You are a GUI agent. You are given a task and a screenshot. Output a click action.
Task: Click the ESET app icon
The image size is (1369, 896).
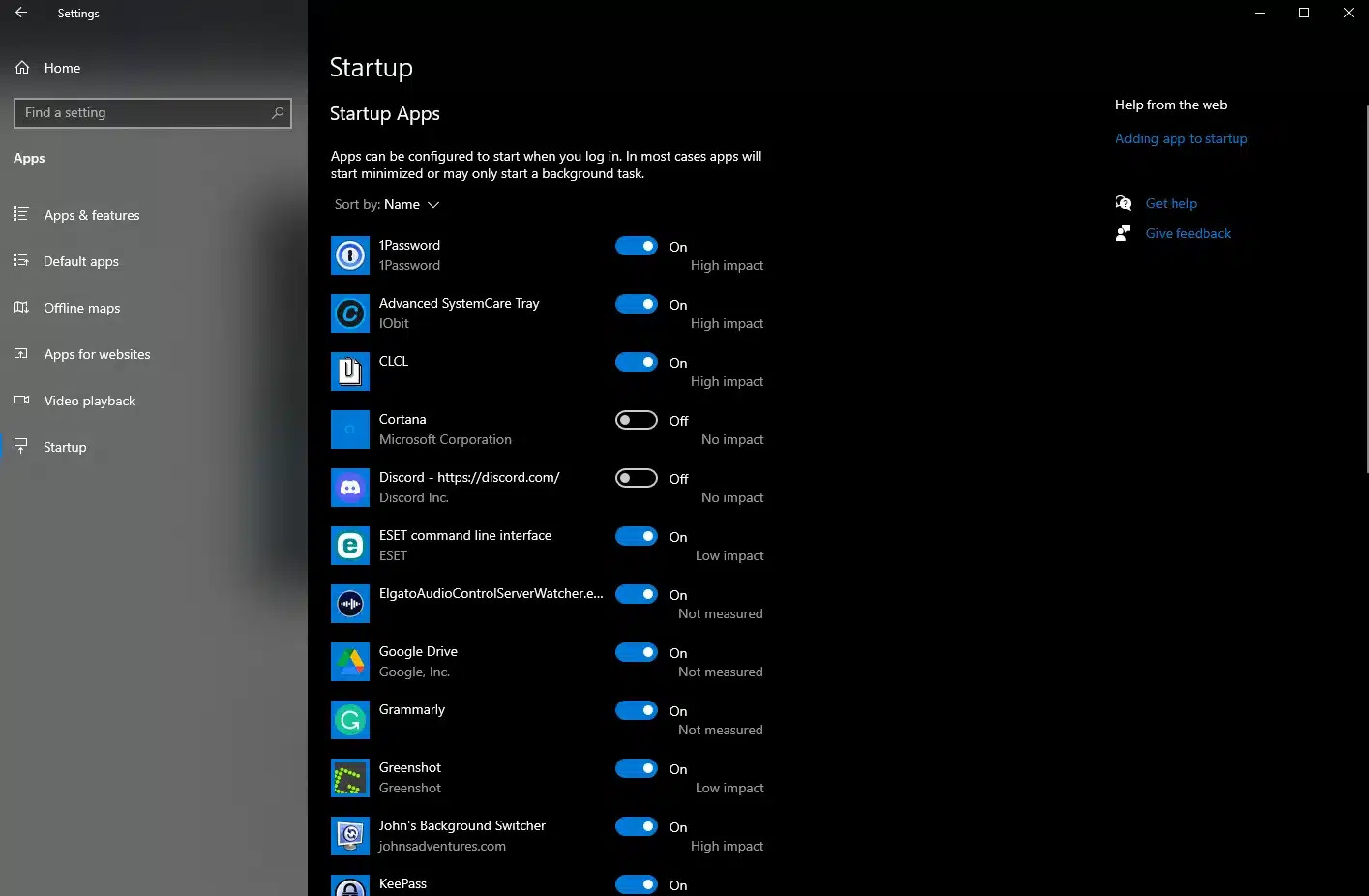point(350,546)
